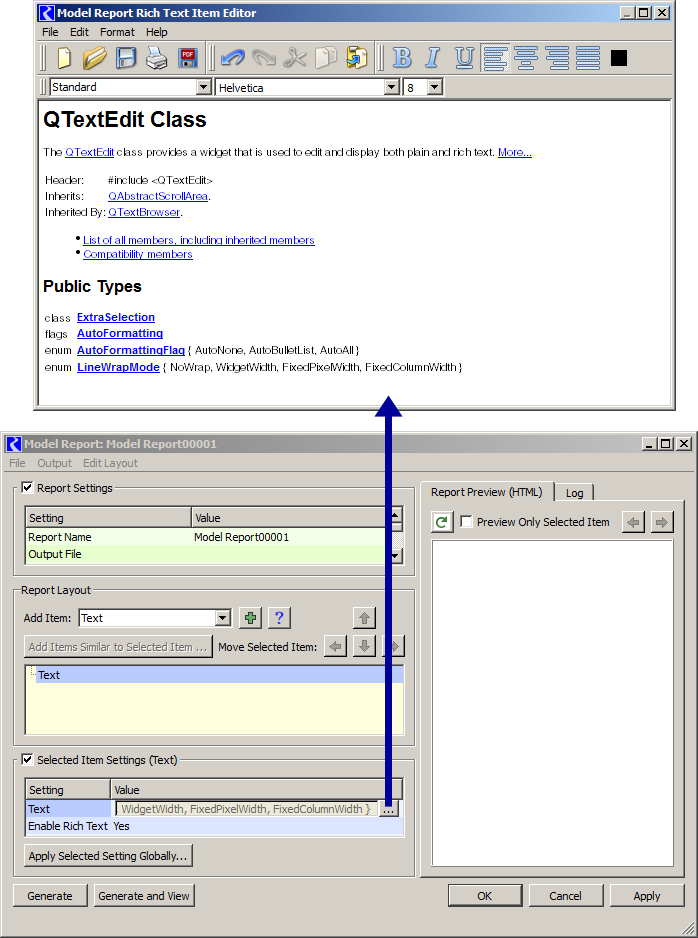The image size is (698, 938).
Task: Align text right
Action: point(557,58)
